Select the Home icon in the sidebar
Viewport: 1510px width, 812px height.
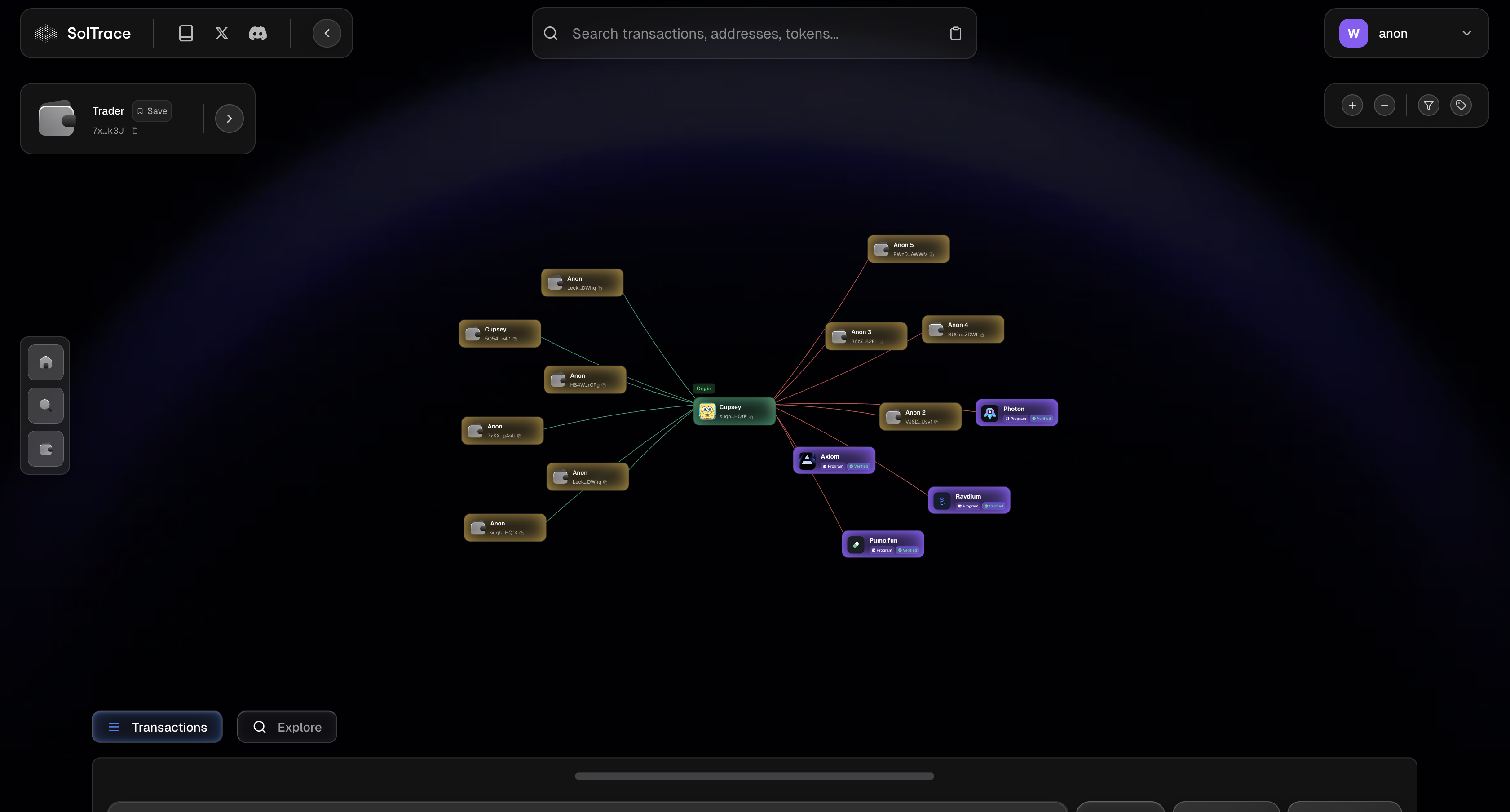click(x=45, y=362)
